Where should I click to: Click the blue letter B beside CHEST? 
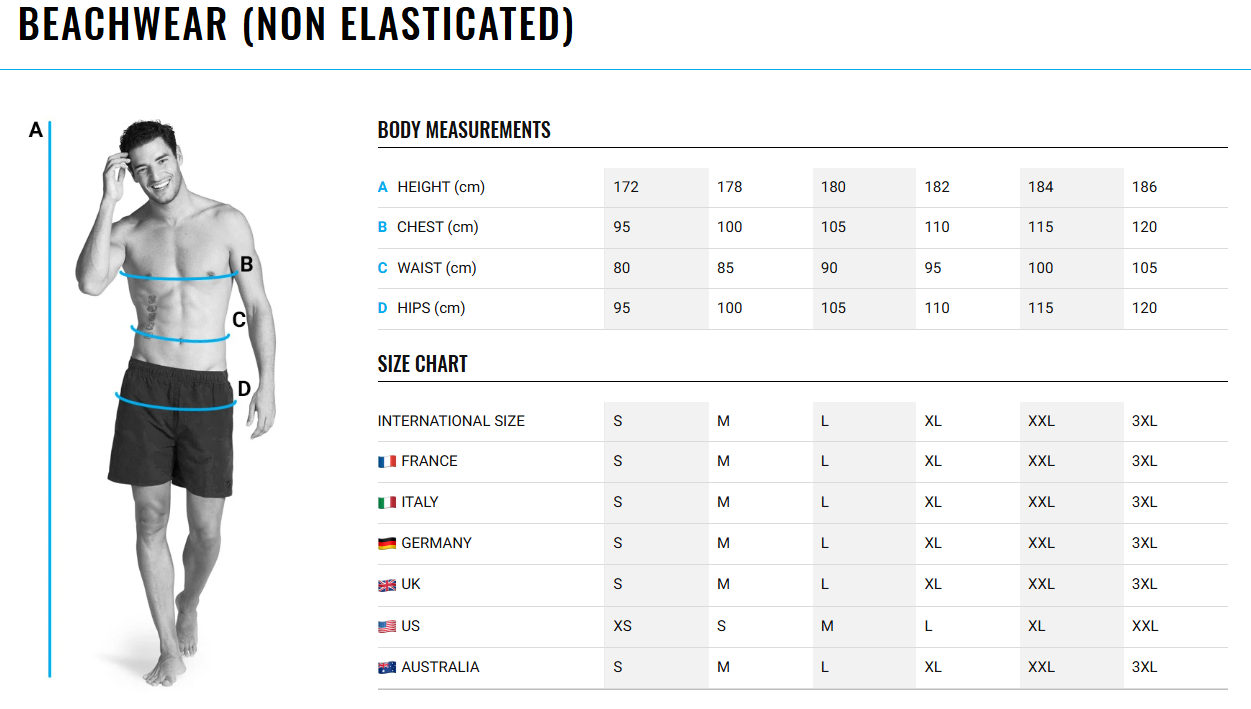[382, 227]
